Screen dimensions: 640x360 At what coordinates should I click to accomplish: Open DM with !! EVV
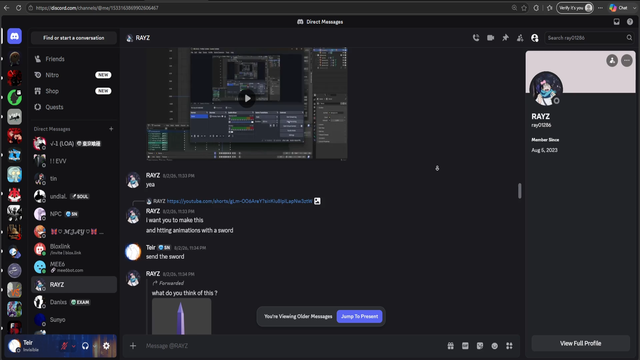[74, 161]
